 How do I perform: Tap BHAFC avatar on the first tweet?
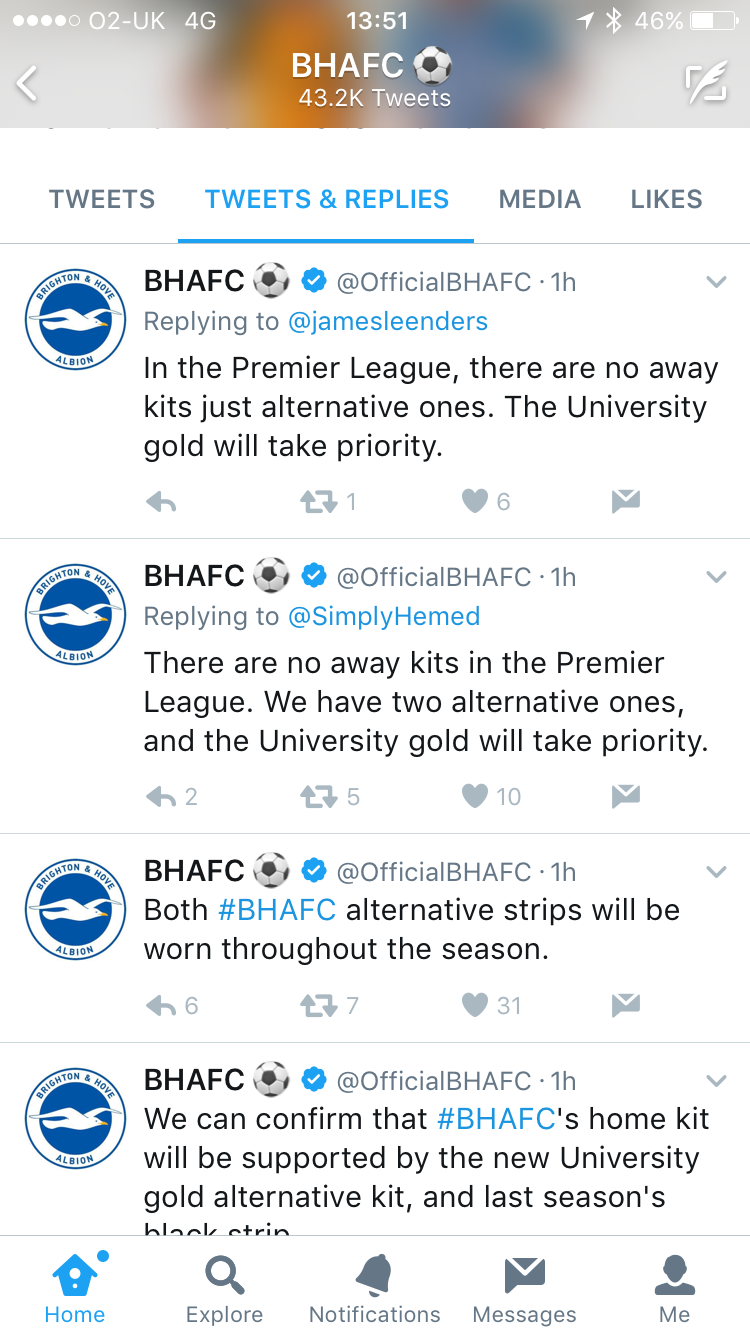[75, 318]
